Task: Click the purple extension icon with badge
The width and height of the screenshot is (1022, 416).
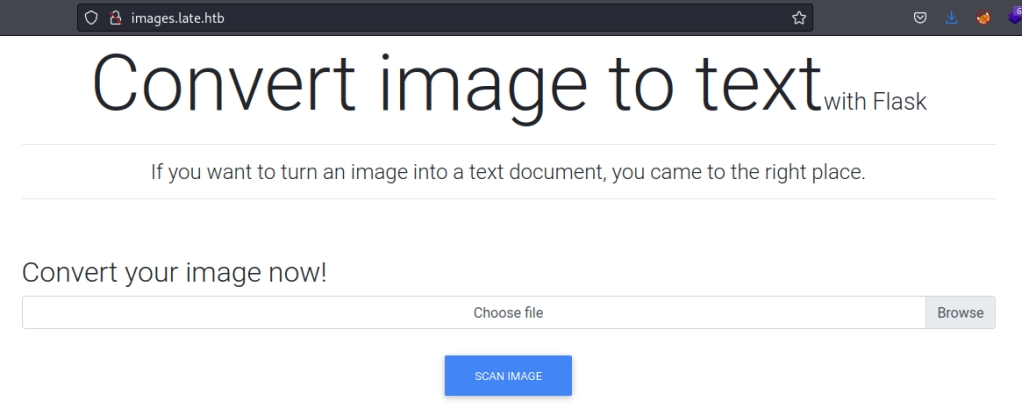Action: [x=1014, y=18]
